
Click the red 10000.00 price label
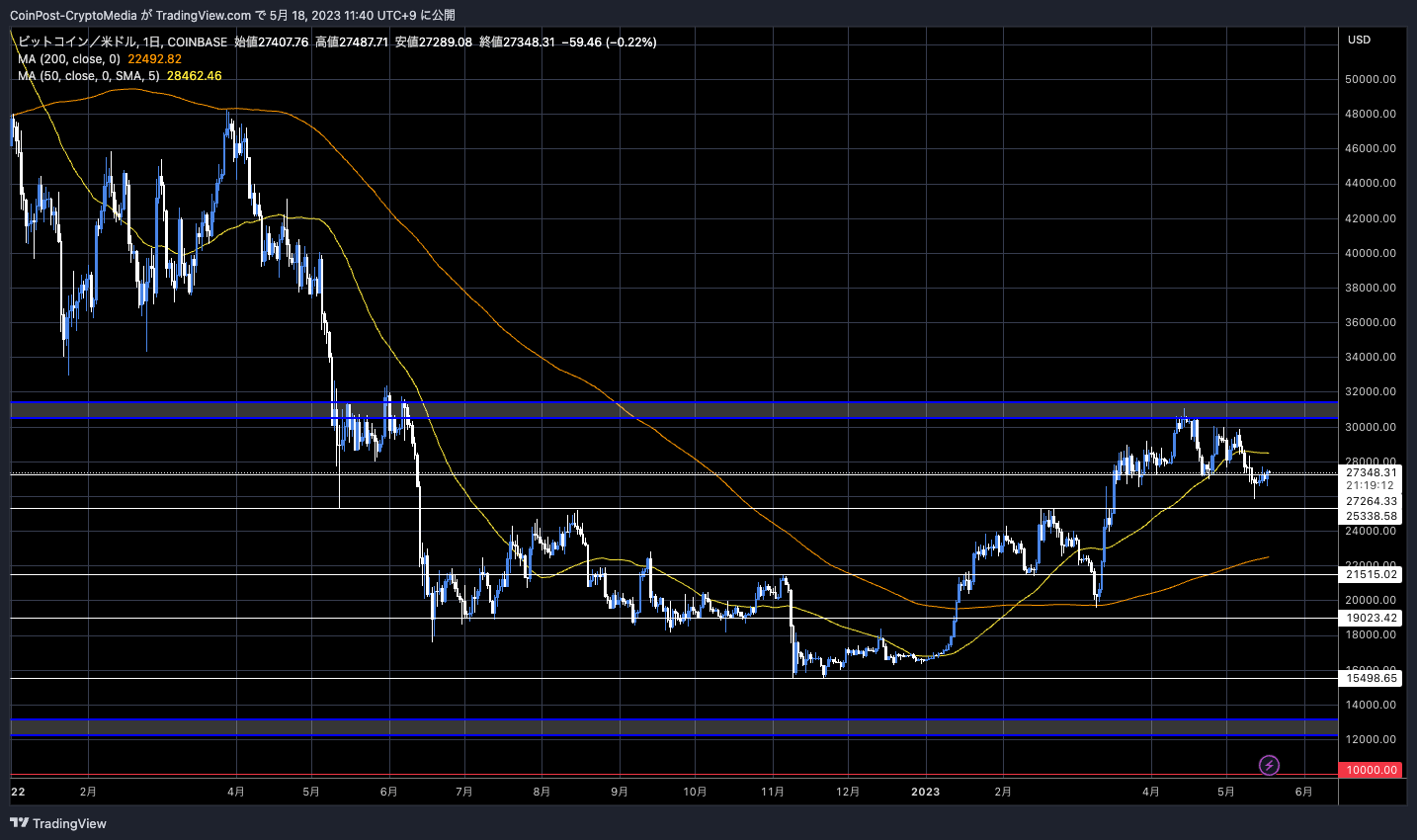(x=1372, y=770)
